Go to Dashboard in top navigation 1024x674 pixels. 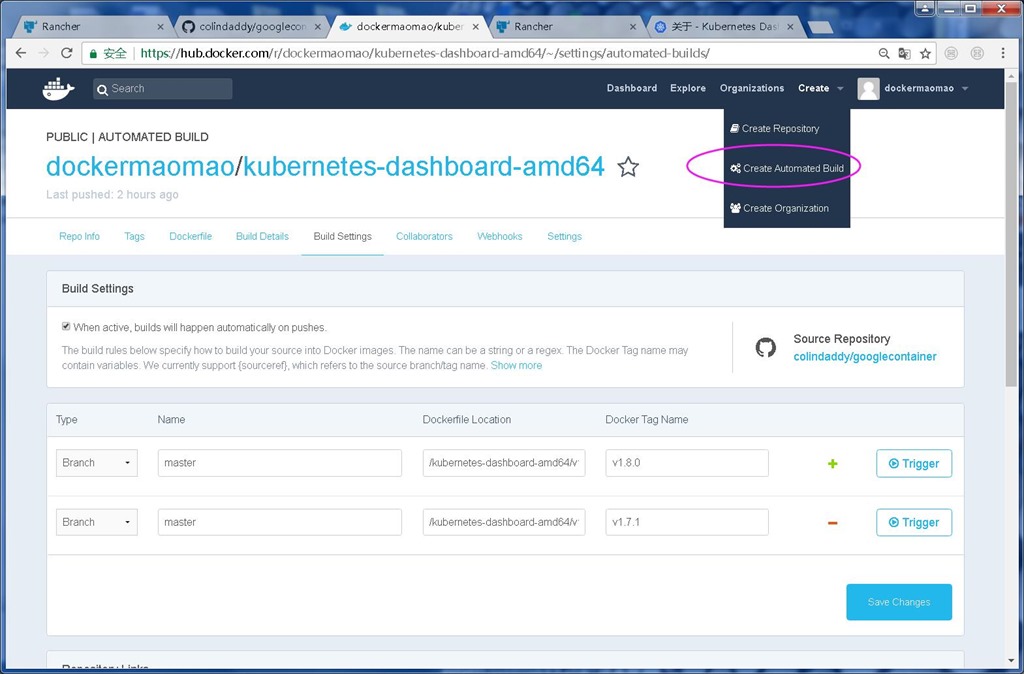point(632,88)
